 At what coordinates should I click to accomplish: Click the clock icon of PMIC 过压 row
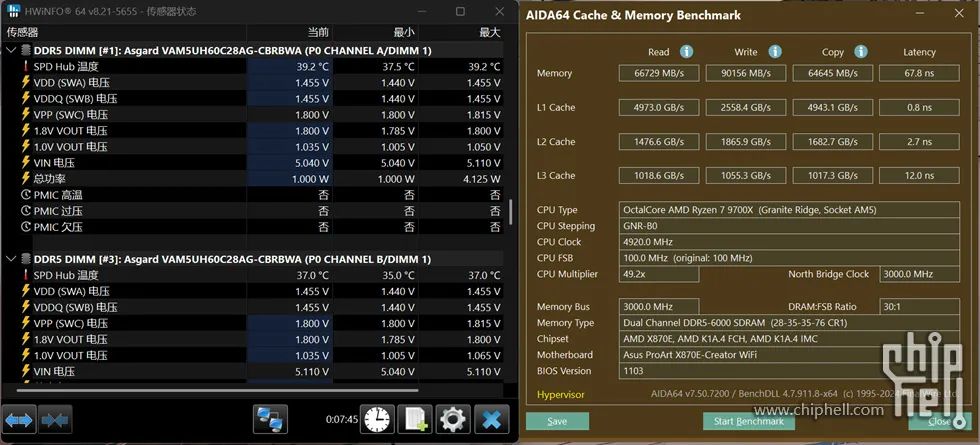coord(26,211)
